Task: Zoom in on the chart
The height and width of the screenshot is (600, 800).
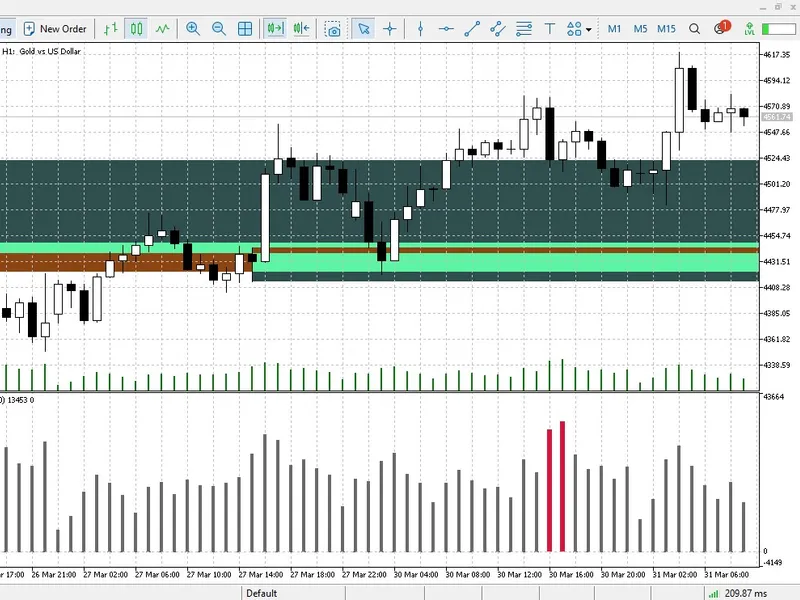Action: coord(193,29)
